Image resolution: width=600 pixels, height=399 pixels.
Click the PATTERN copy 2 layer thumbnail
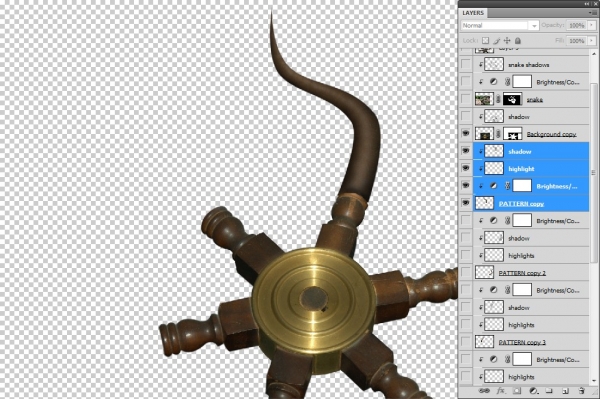484,272
